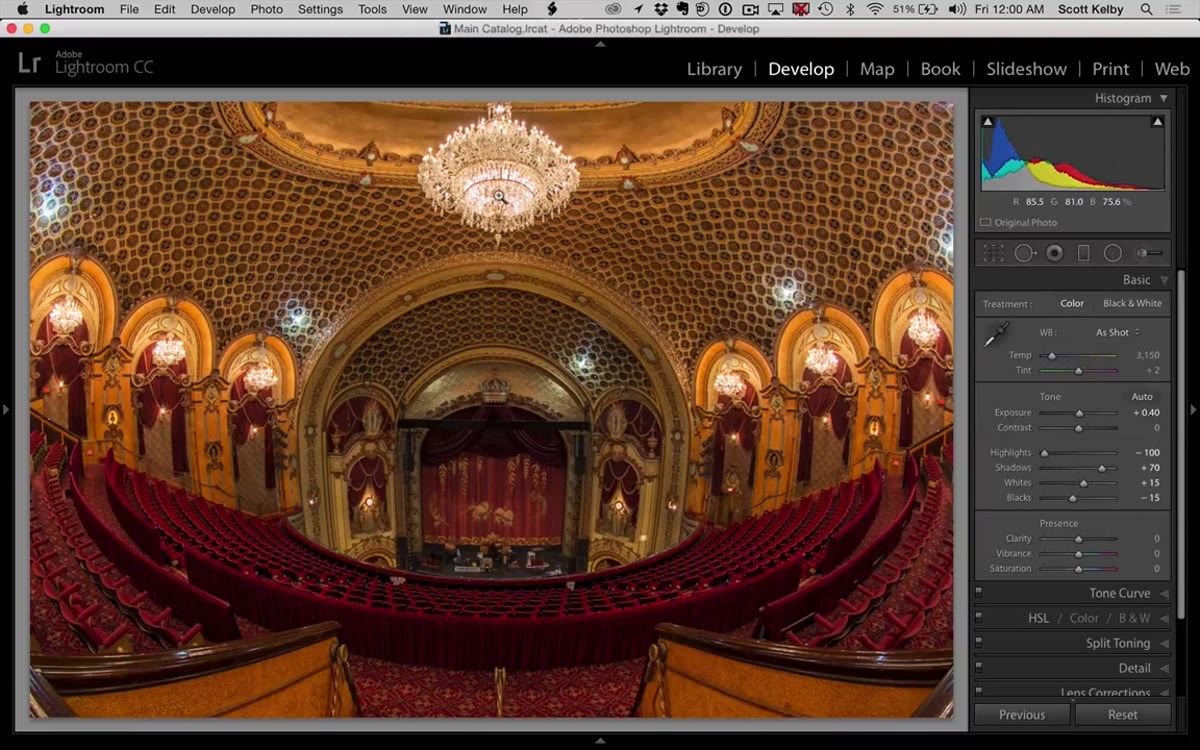Switch to the Map module
Image resolution: width=1200 pixels, height=750 pixels.
tap(877, 69)
